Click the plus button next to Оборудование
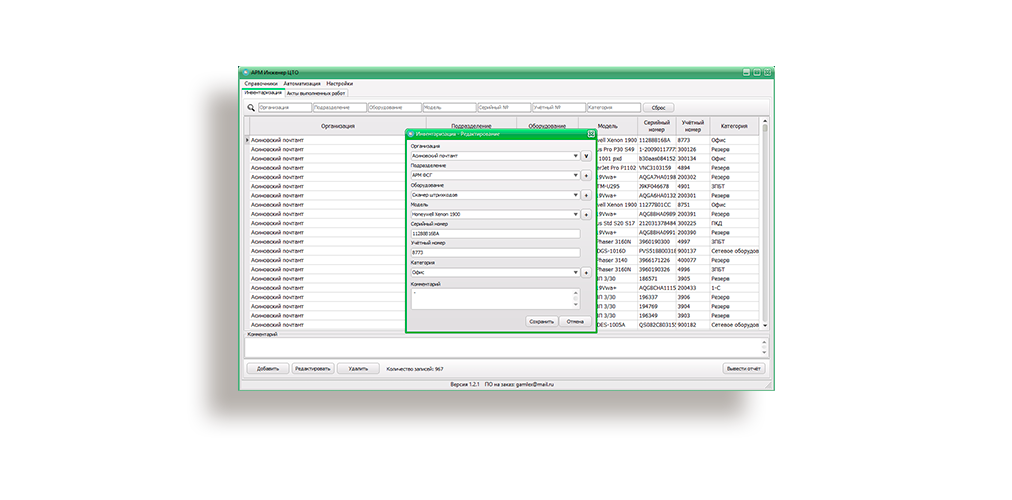1012x500 pixels. tap(587, 194)
